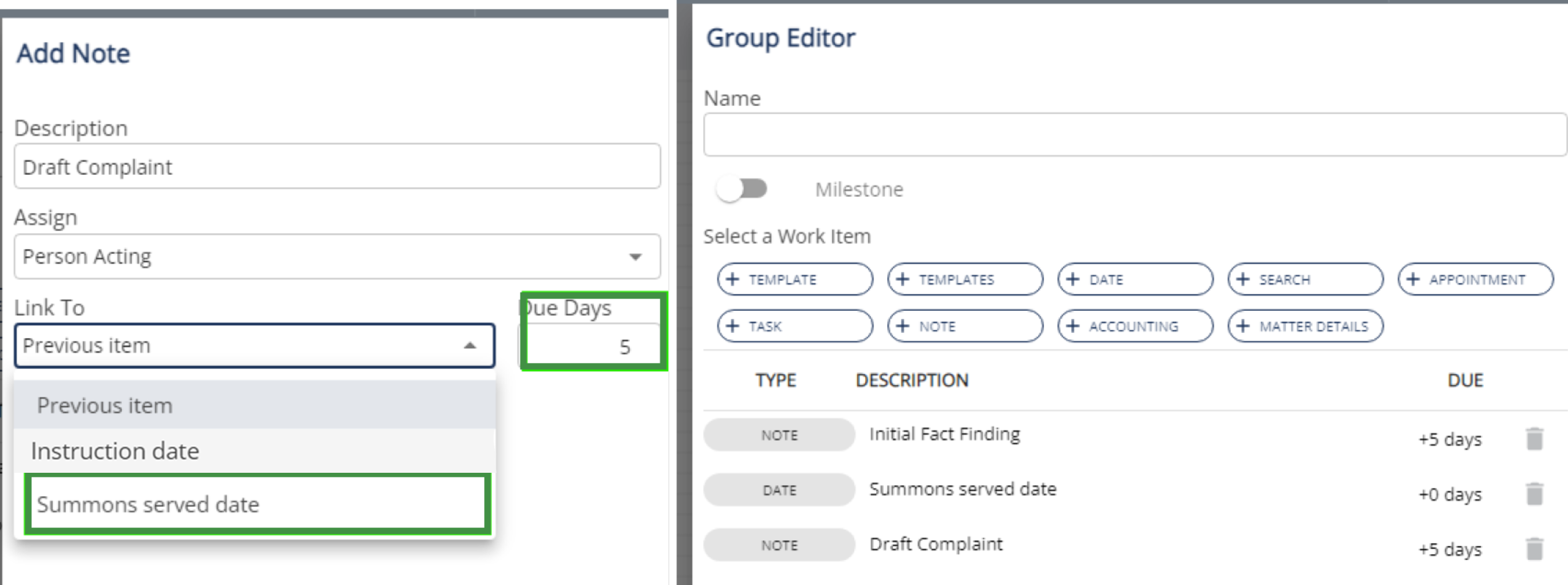Add an Accounting work item

click(x=1135, y=326)
